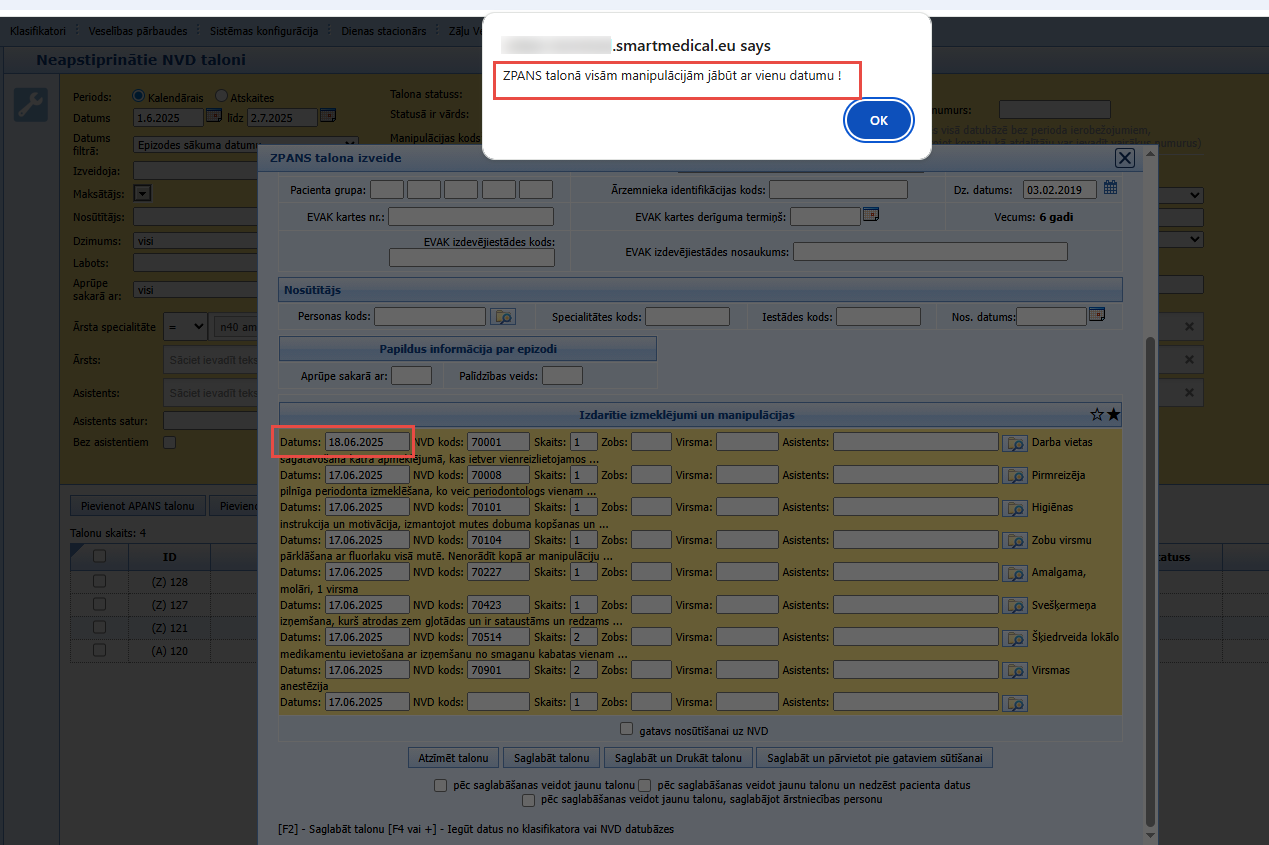
Task: Select the Atskaites period radio button
Action: 222,96
